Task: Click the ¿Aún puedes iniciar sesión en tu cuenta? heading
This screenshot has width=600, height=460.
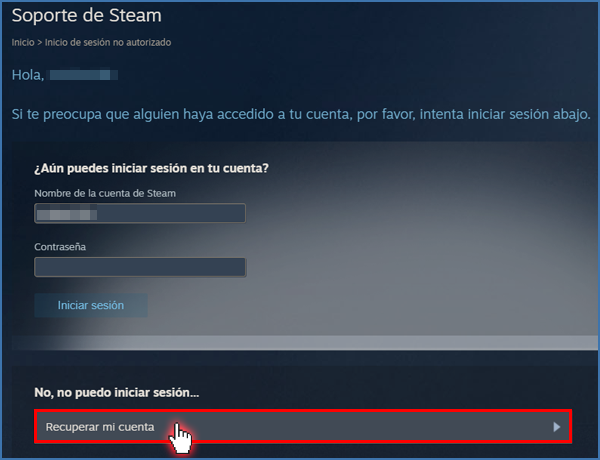Action: point(152,168)
